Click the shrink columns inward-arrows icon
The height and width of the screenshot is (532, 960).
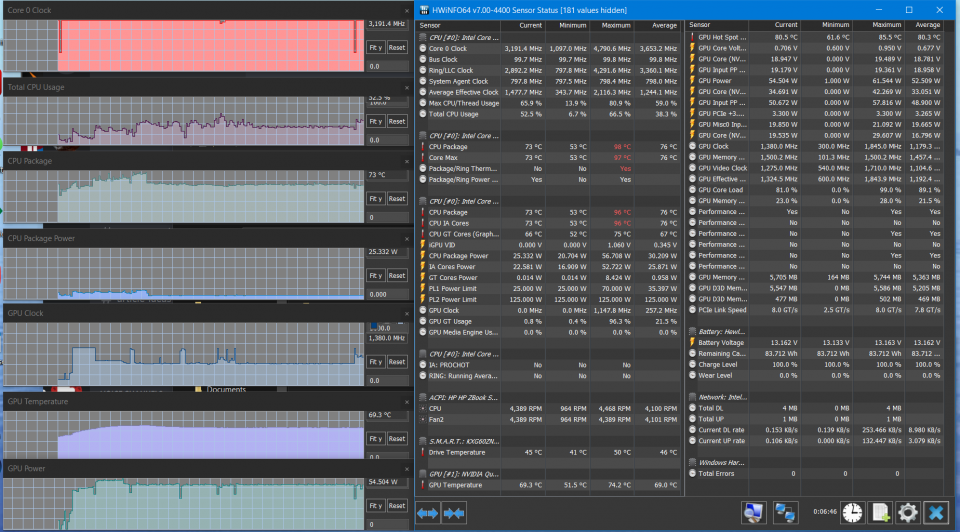pyautogui.click(x=453, y=513)
